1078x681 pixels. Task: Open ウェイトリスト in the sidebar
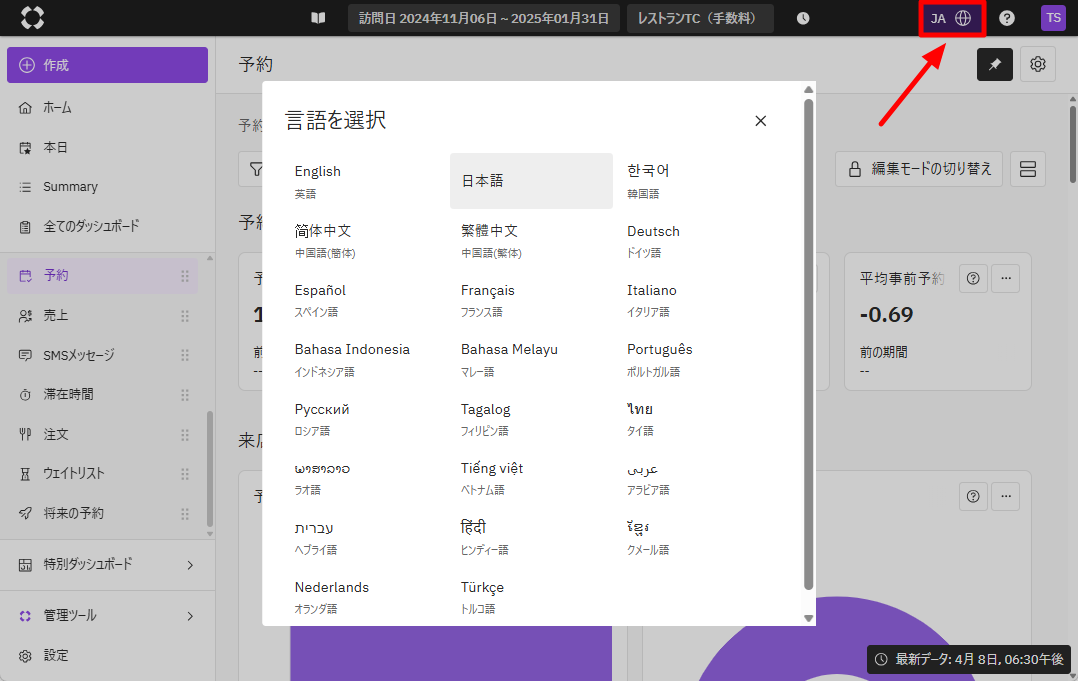pyautogui.click(x=73, y=474)
